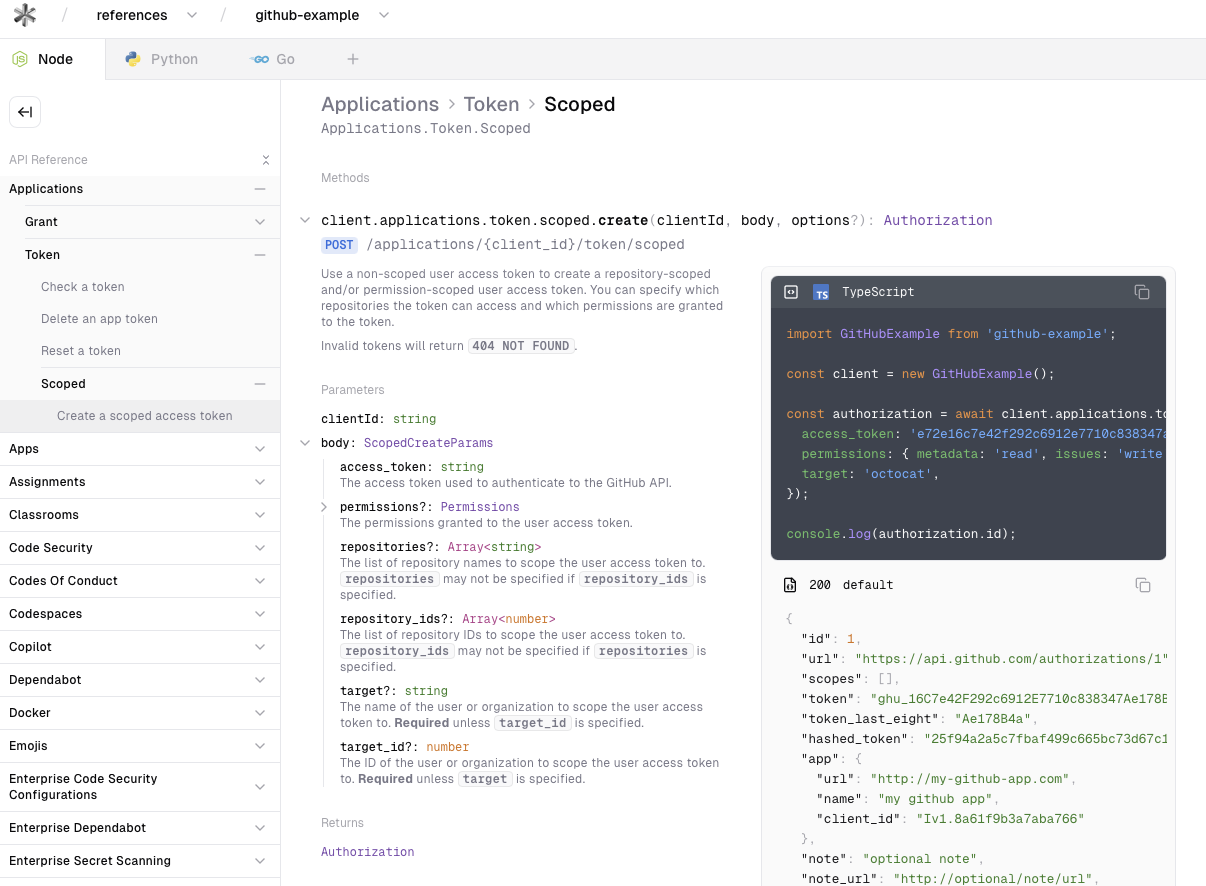Expand the permissions Permissions parameter
The image size is (1206, 886).
pyautogui.click(x=324, y=507)
